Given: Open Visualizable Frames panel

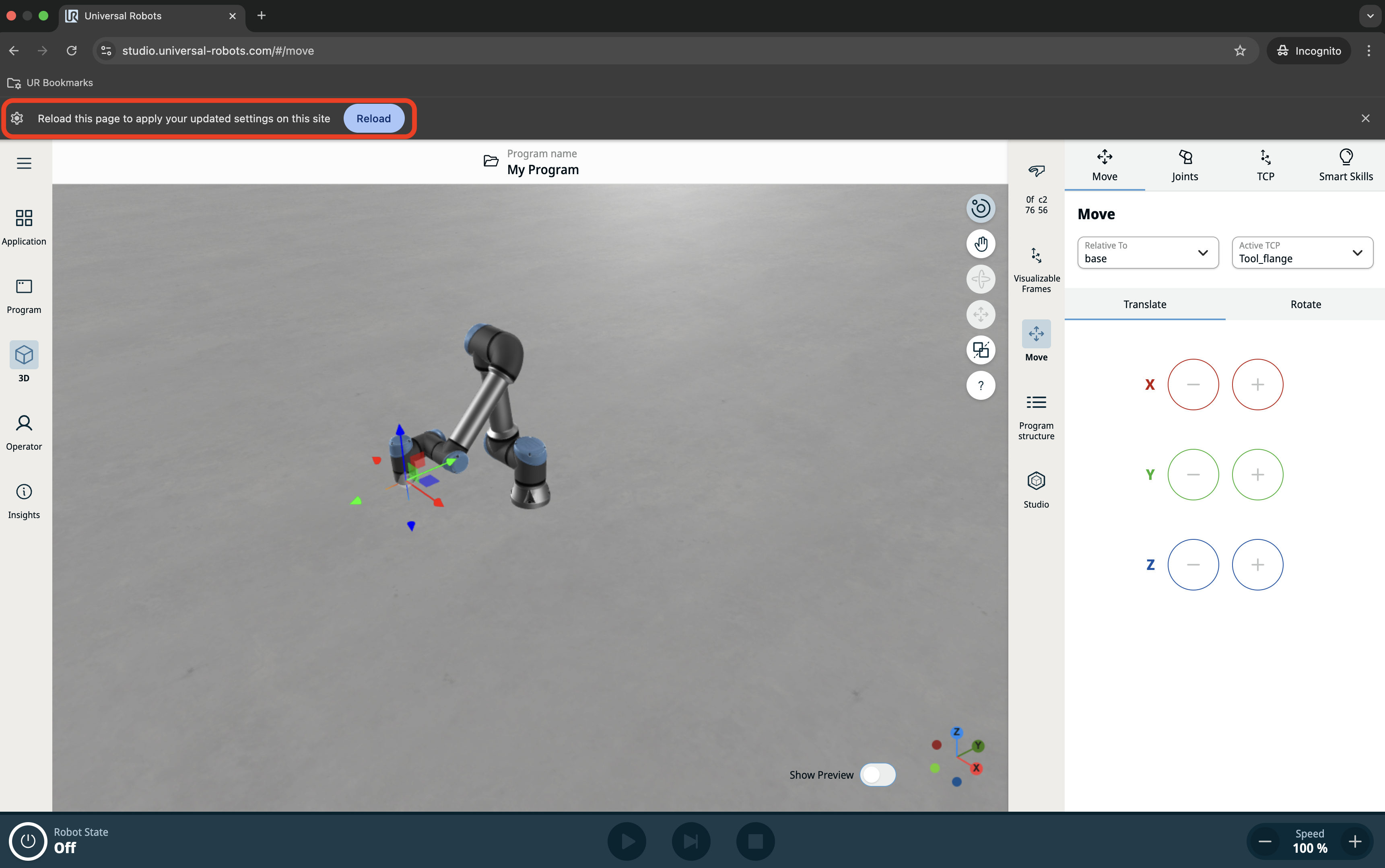Looking at the screenshot, I should coord(1036,269).
